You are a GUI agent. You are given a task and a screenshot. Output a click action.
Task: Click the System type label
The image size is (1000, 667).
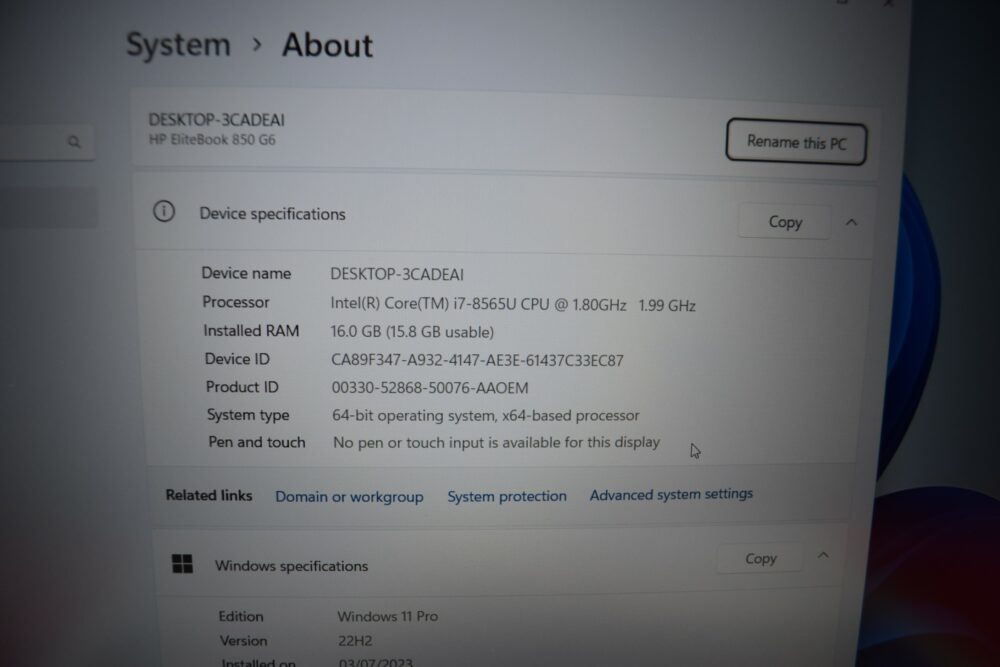coord(248,415)
